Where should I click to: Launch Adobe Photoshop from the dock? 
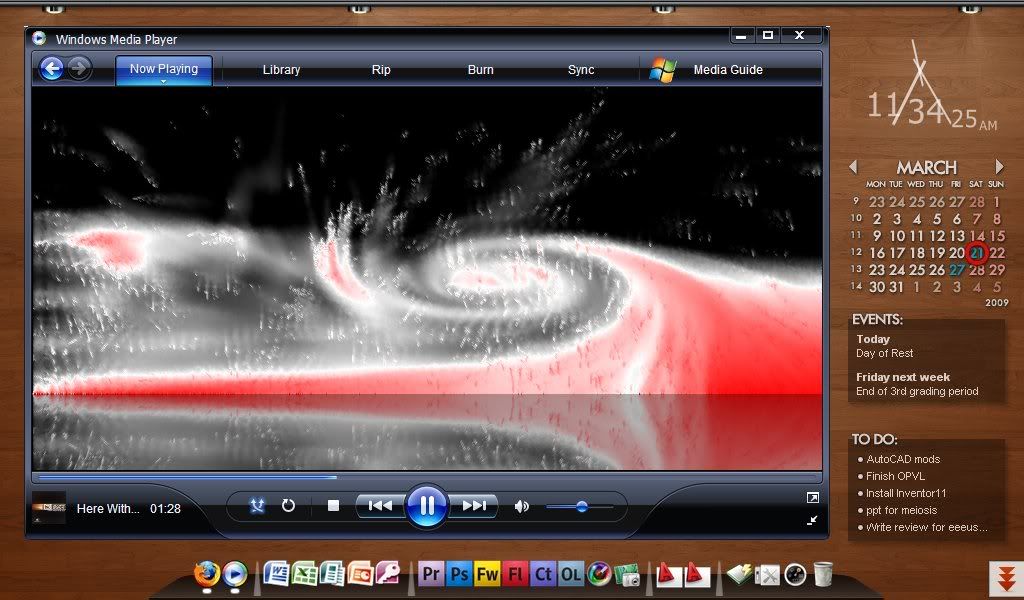tap(459, 574)
